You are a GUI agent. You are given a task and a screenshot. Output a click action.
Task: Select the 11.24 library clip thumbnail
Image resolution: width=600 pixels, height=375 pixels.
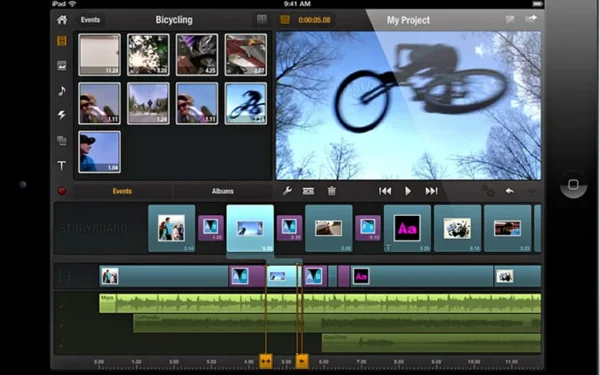[99, 54]
